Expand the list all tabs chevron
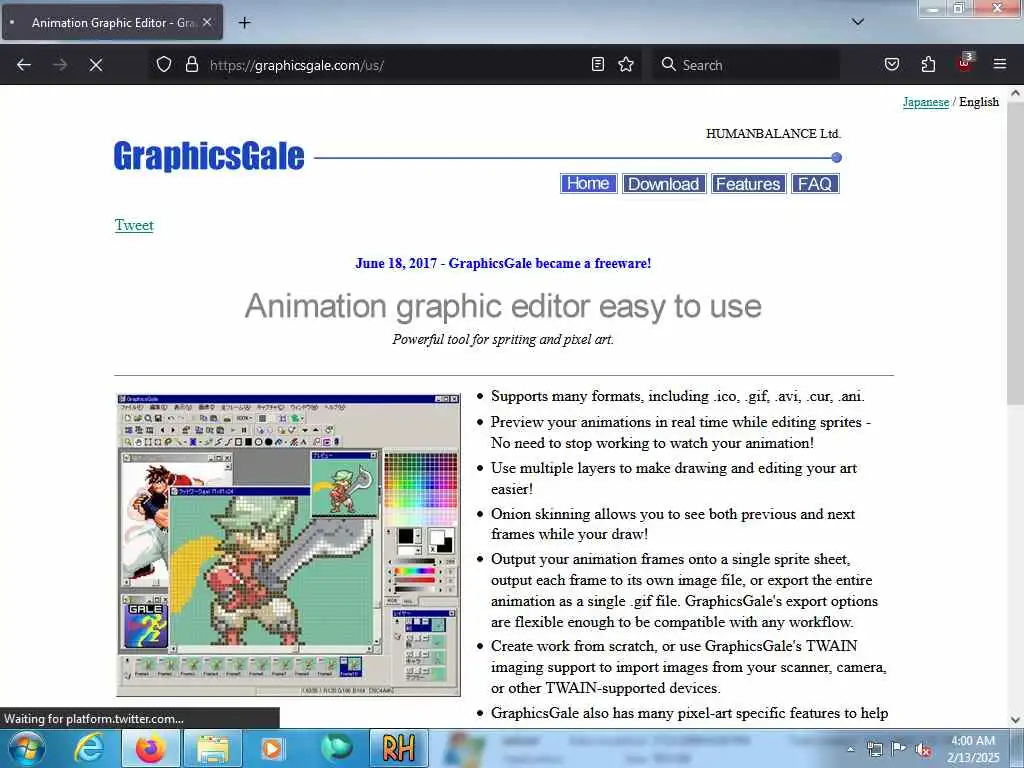Image resolution: width=1024 pixels, height=768 pixels. 858,23
